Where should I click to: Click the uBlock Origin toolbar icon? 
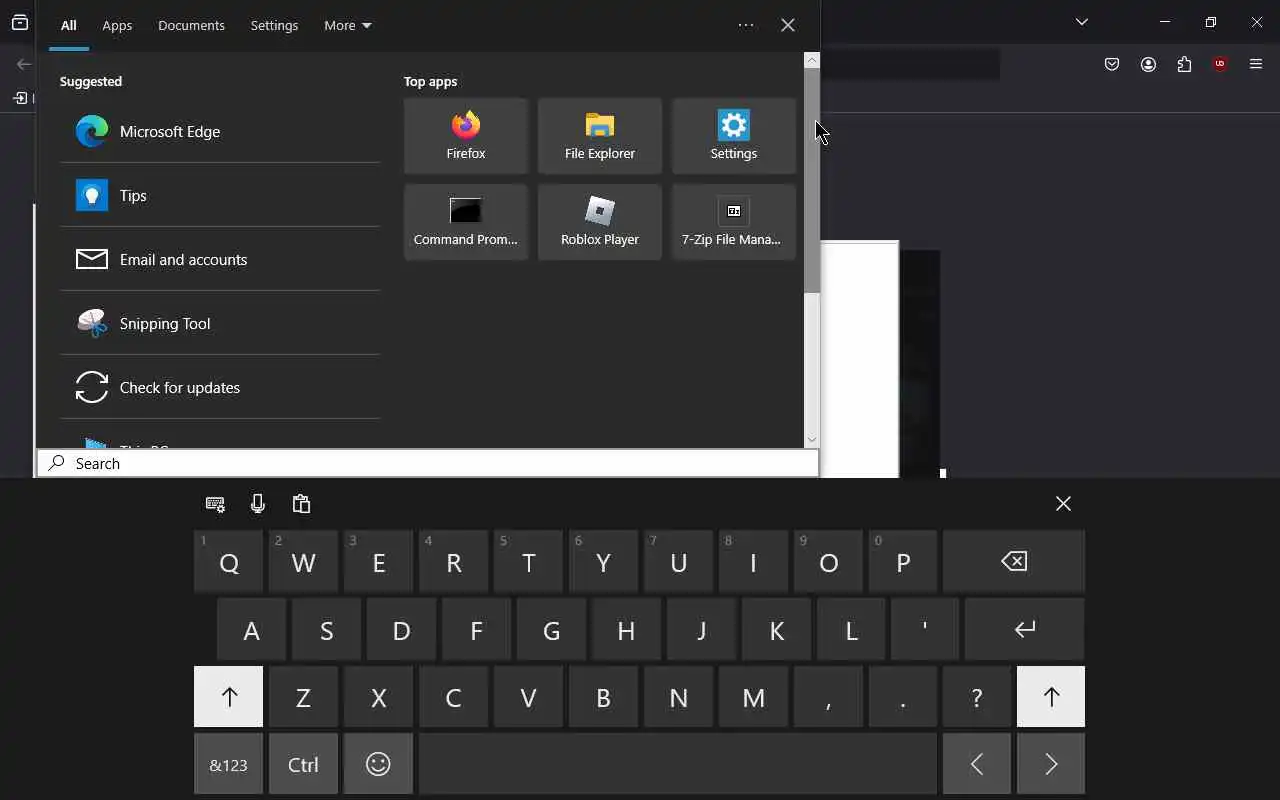[x=1220, y=64]
